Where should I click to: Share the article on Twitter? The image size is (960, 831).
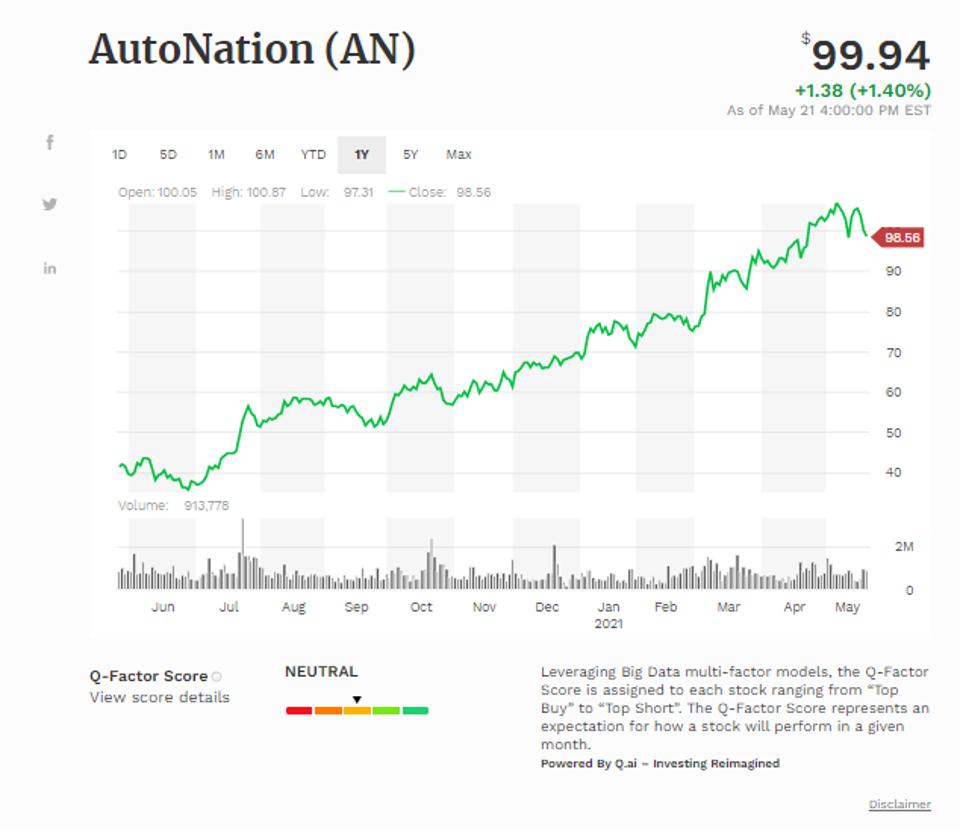pos(50,205)
